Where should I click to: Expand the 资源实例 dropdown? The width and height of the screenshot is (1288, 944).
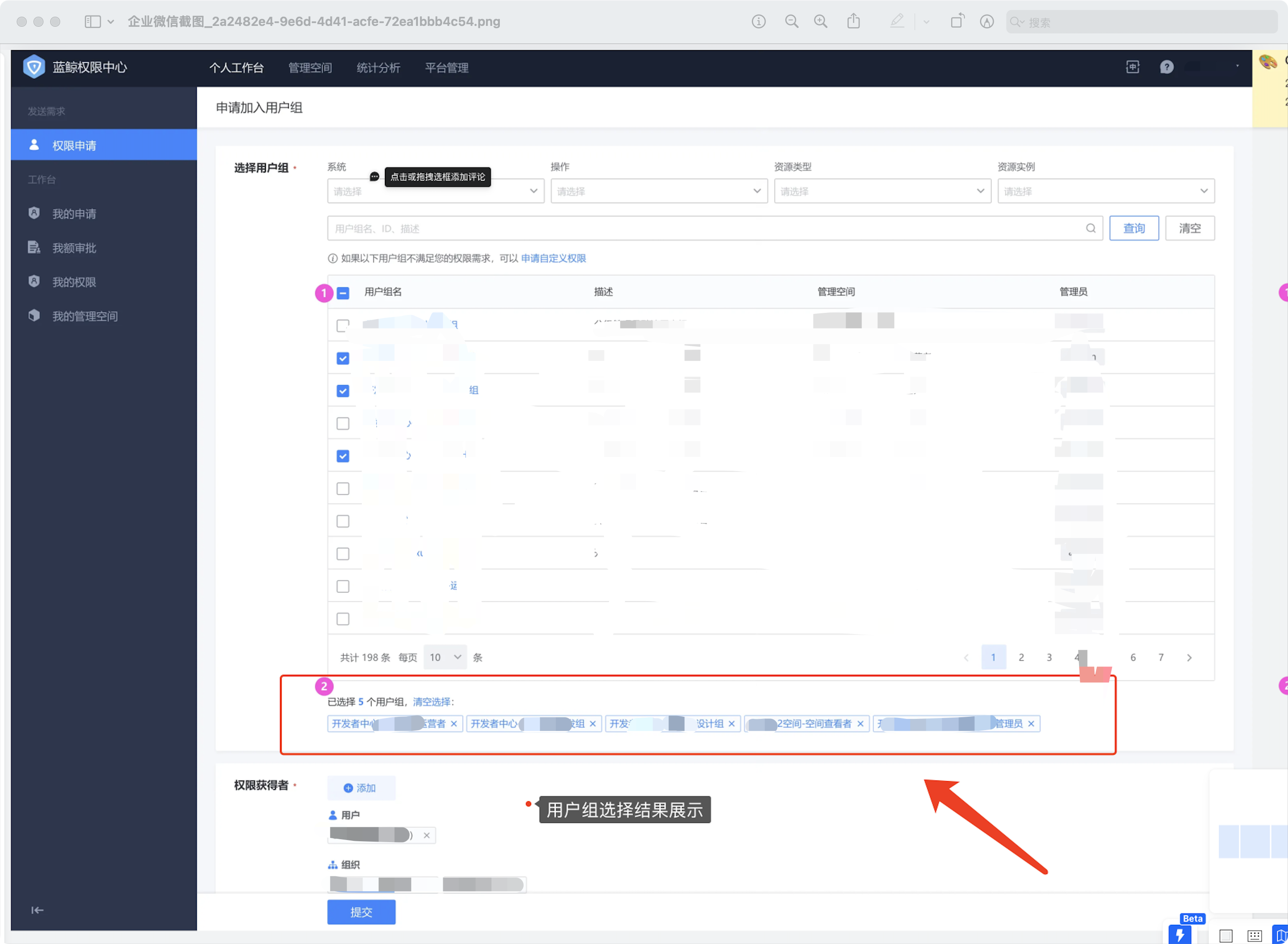[1106, 191]
